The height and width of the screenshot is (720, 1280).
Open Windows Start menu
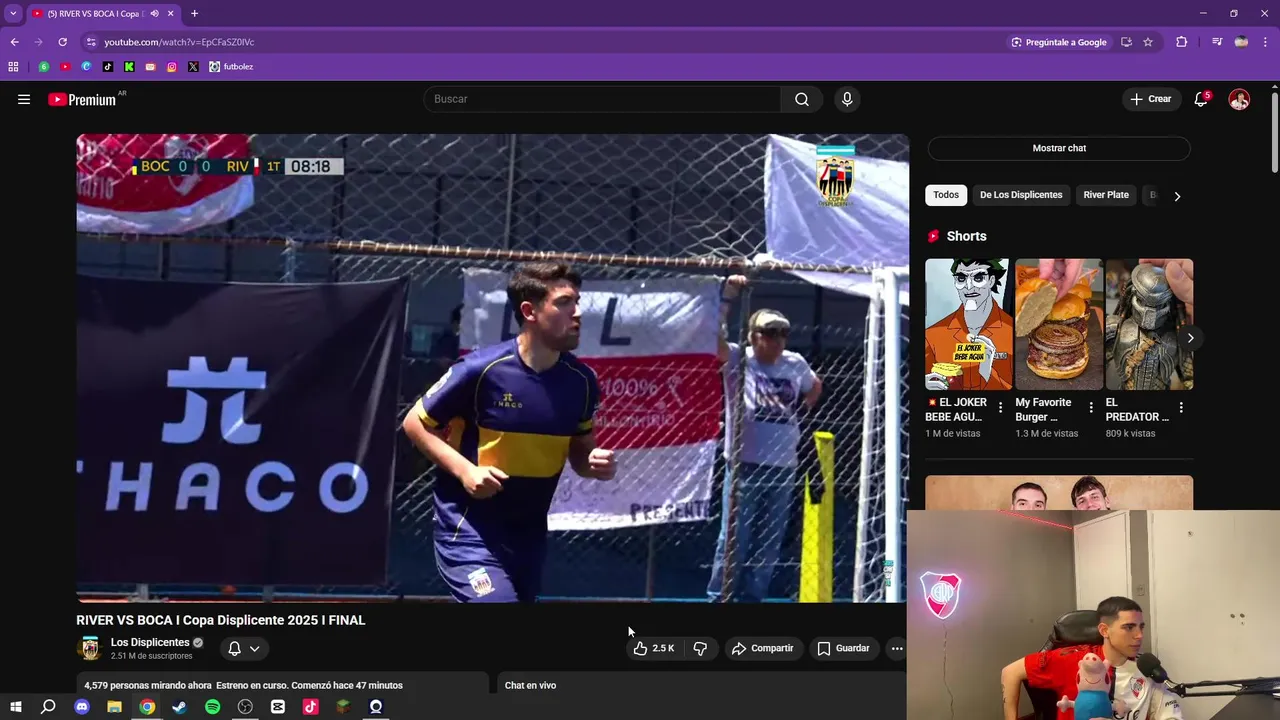coord(16,707)
